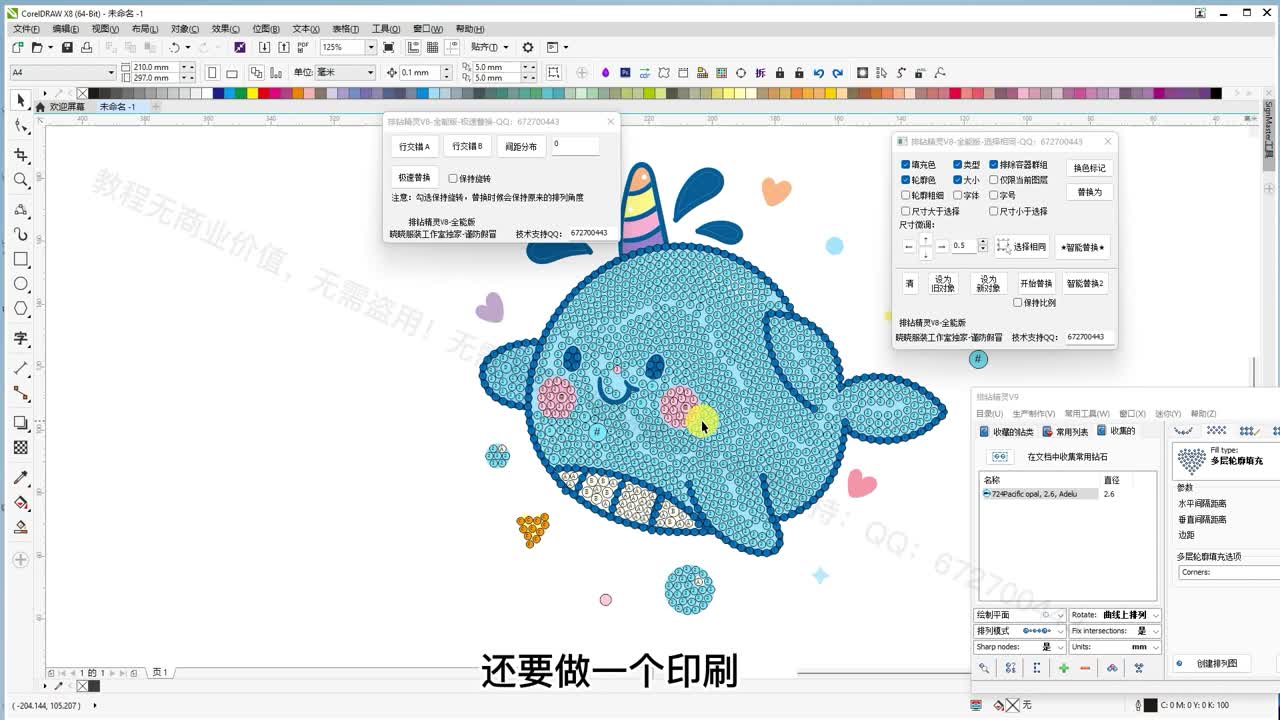
Task: Pick the yellow swatch in color palette
Action: click(x=253, y=93)
